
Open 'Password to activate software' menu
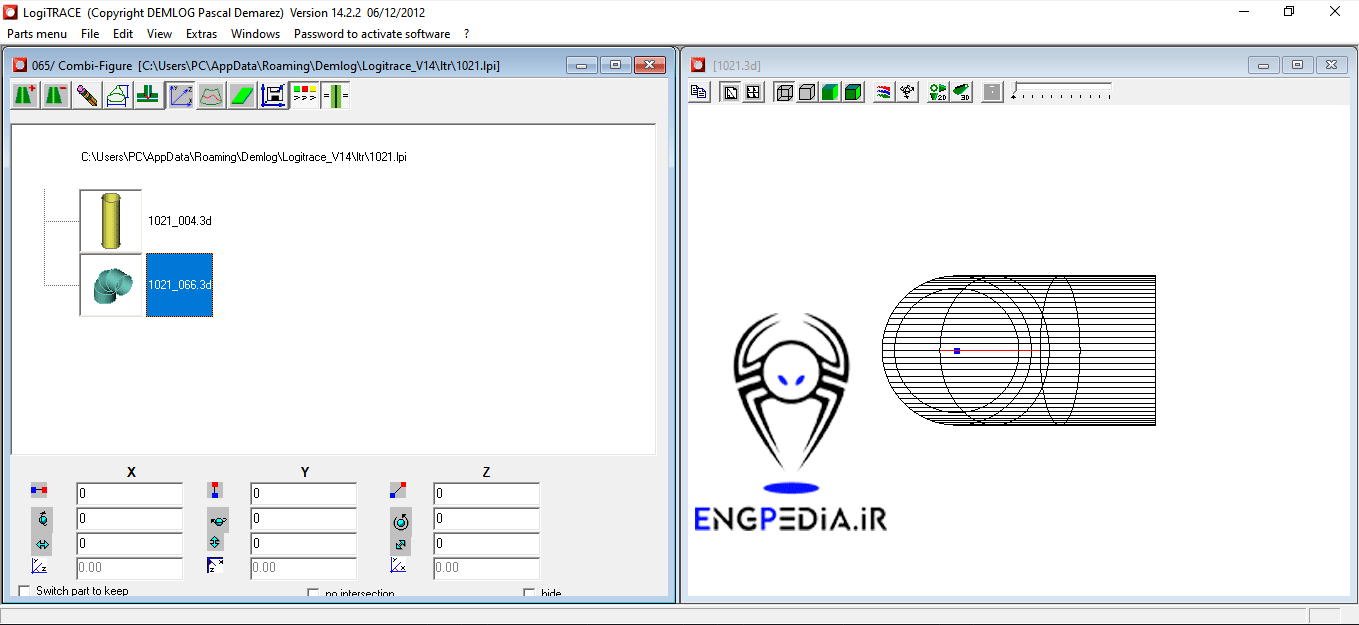(371, 34)
